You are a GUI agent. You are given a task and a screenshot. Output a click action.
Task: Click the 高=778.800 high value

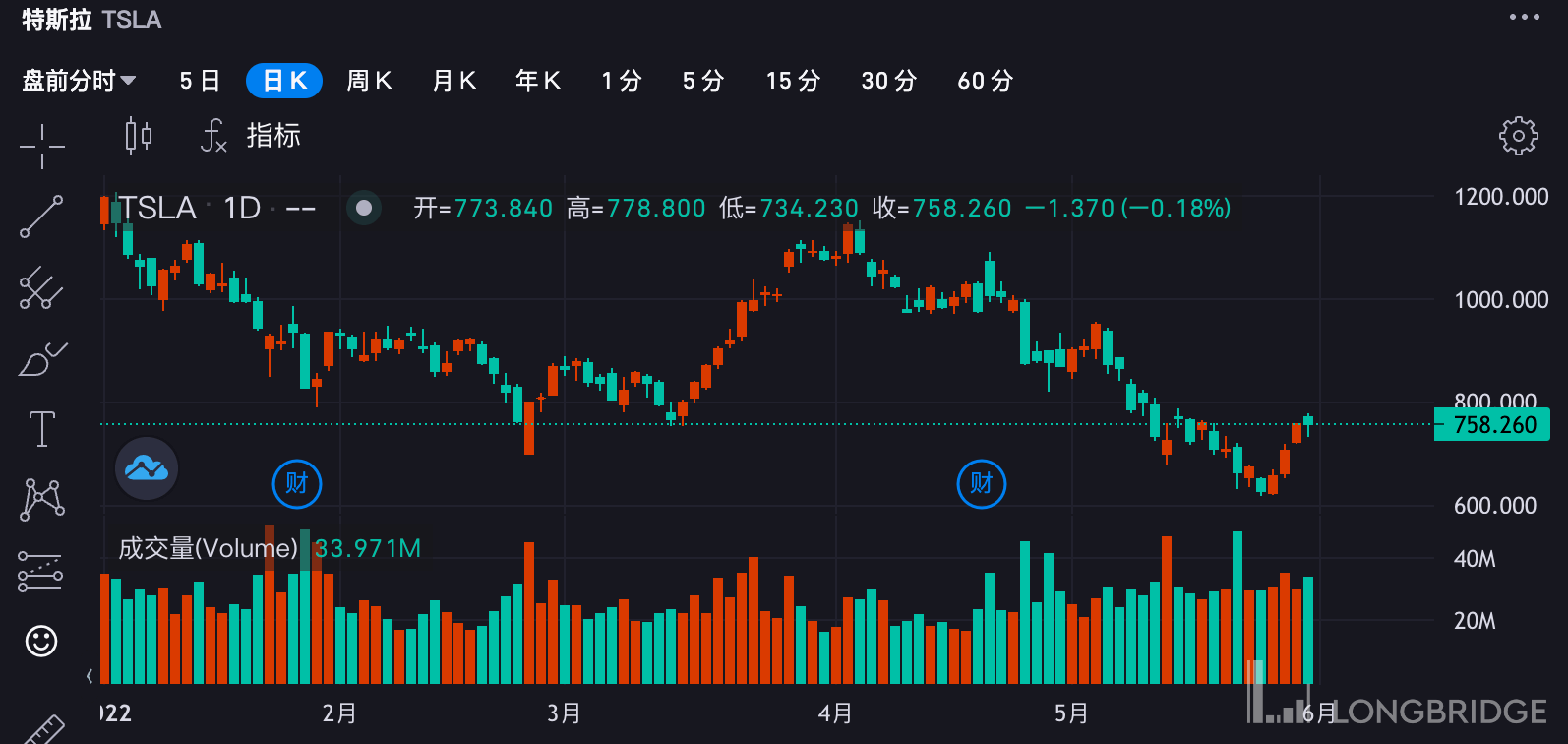coord(636,208)
